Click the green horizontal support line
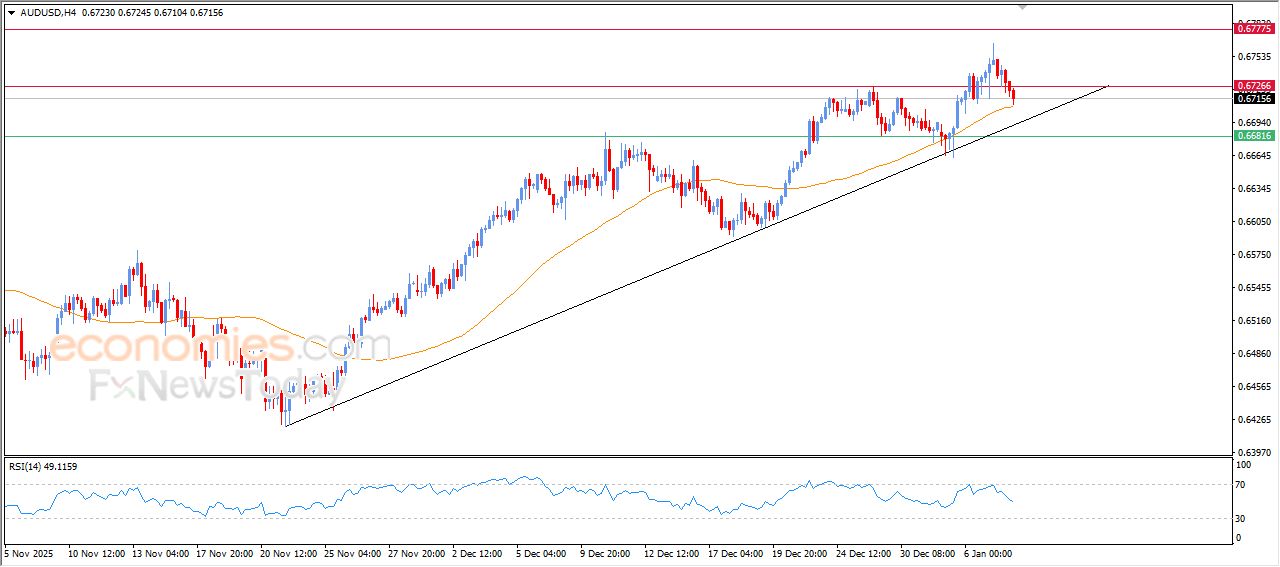The height and width of the screenshot is (567, 1280). 400,136
